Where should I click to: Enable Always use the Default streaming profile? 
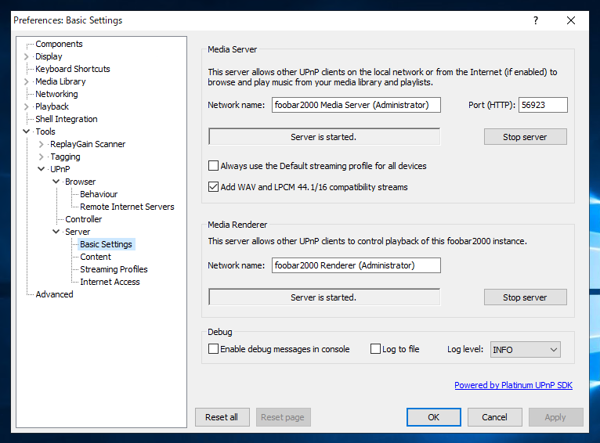(x=213, y=166)
